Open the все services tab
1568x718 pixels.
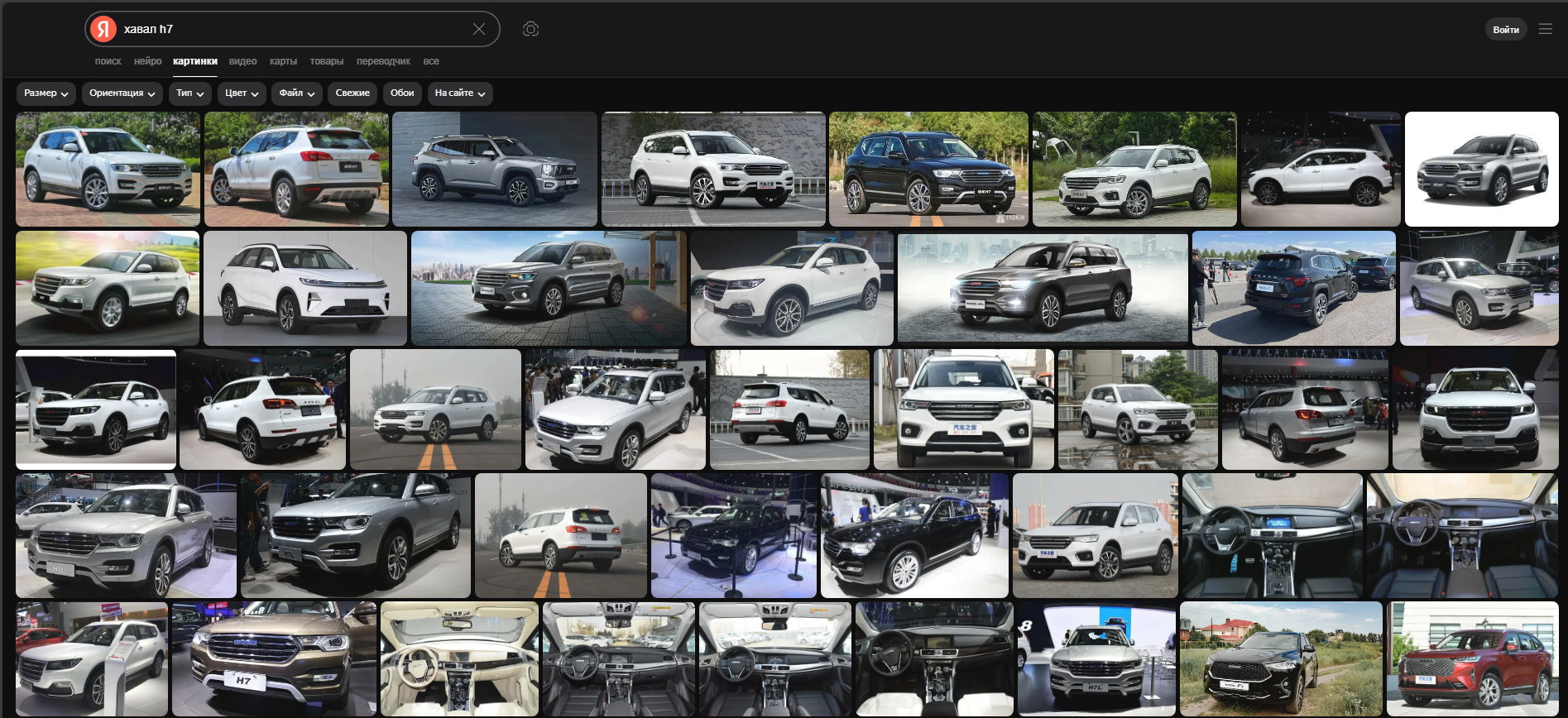(x=431, y=61)
